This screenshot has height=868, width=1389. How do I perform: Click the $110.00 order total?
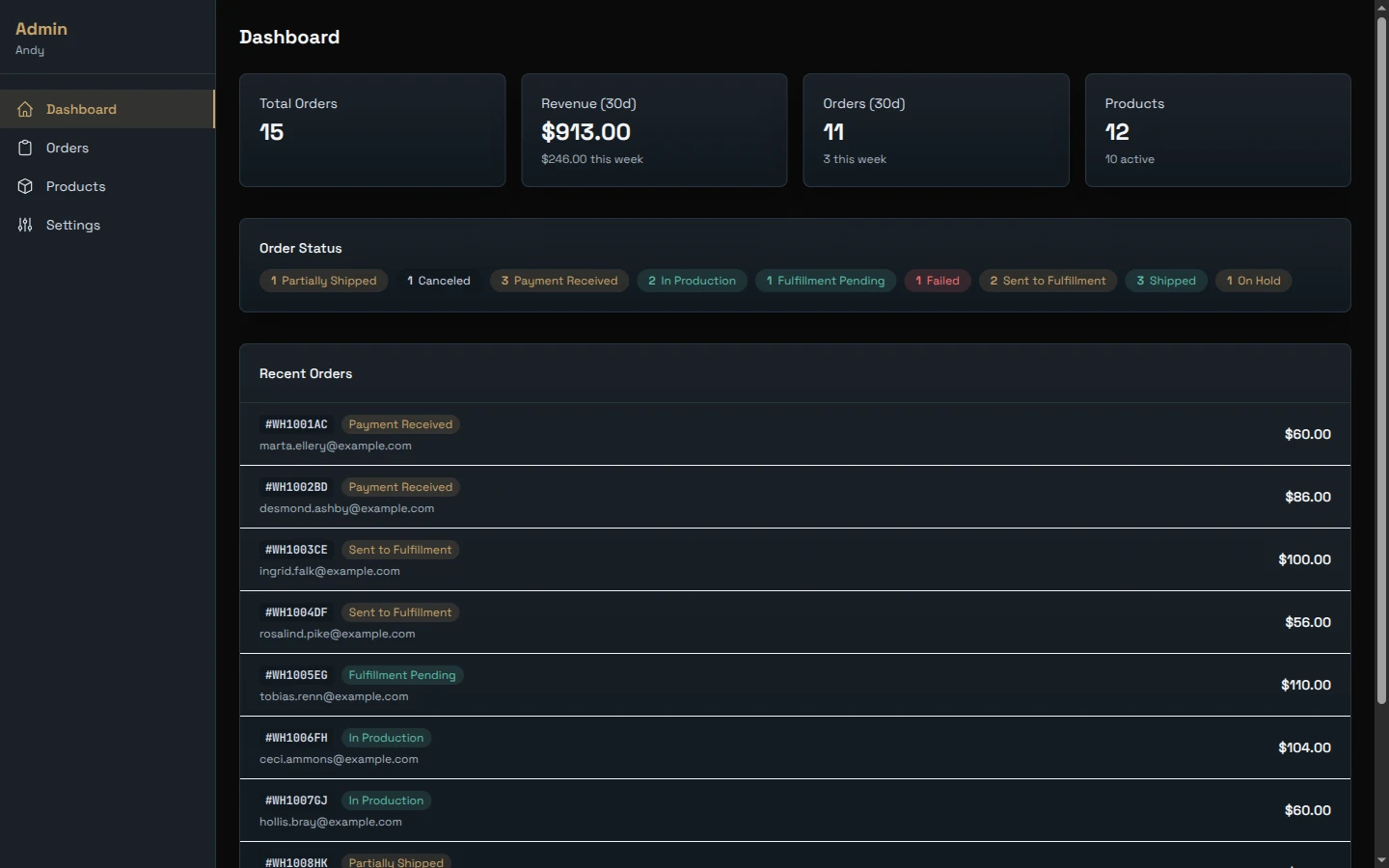click(1305, 685)
